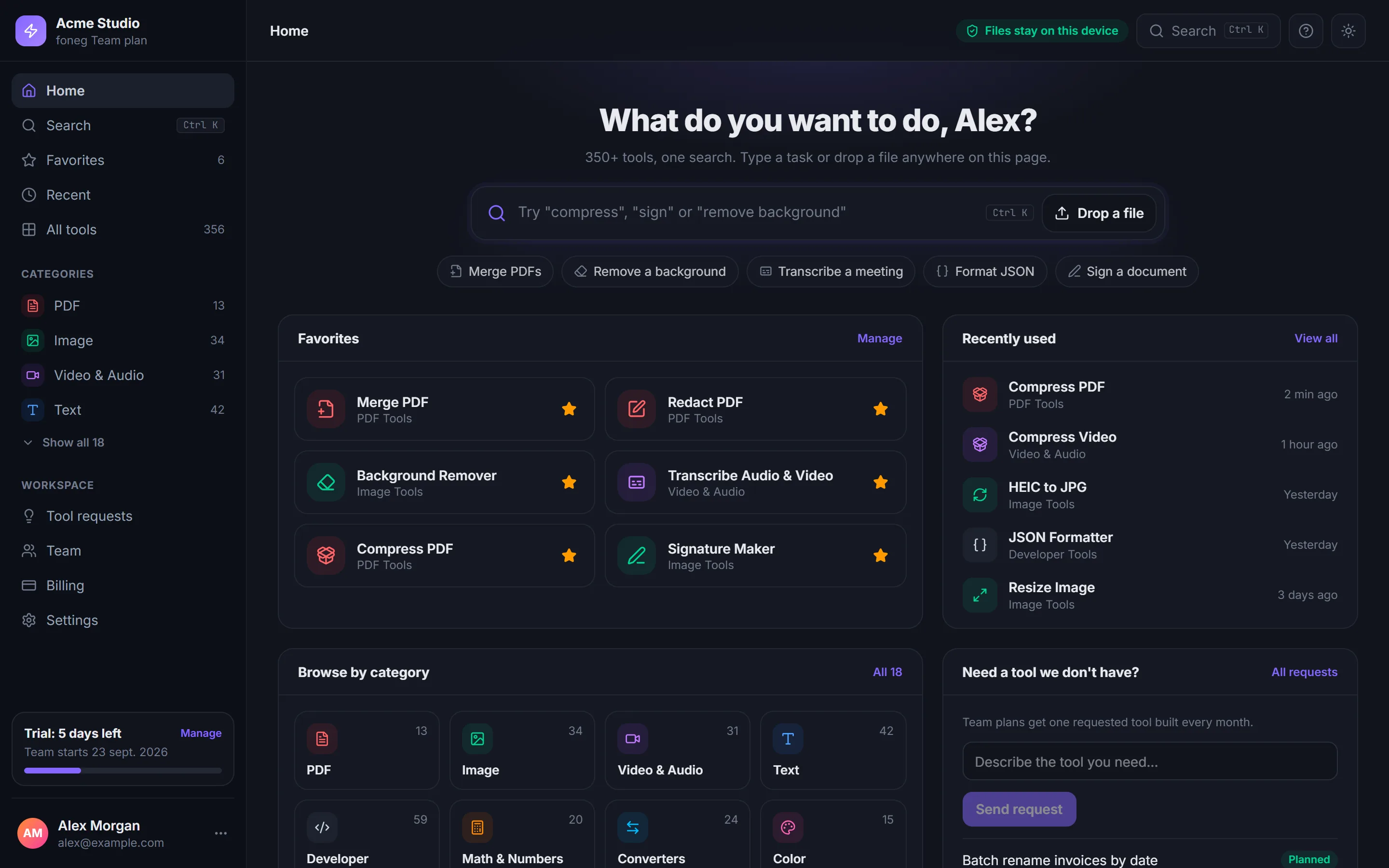
Task: Toggle the Signature Maker favorite star
Action: point(881,556)
